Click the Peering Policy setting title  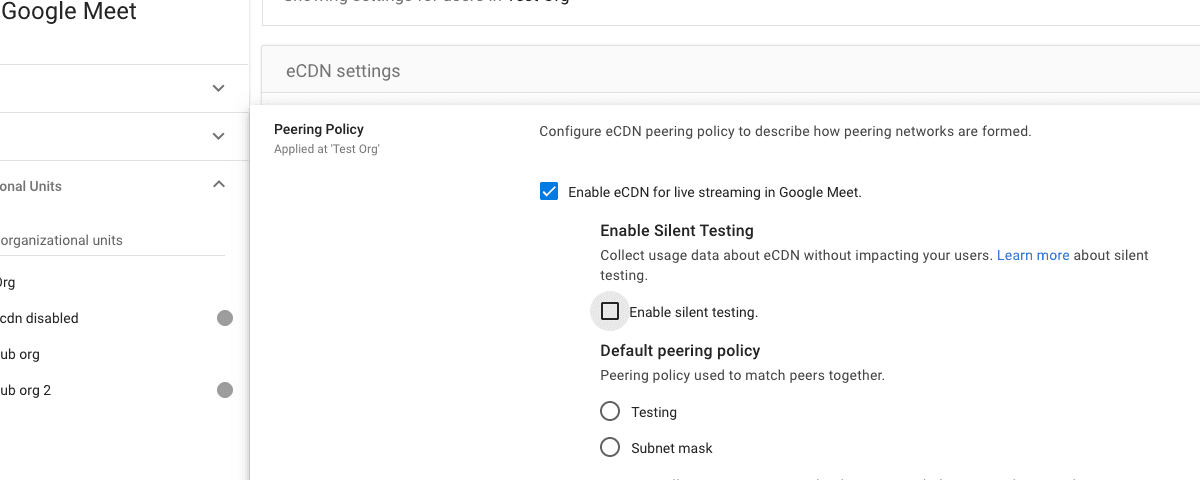coord(319,129)
